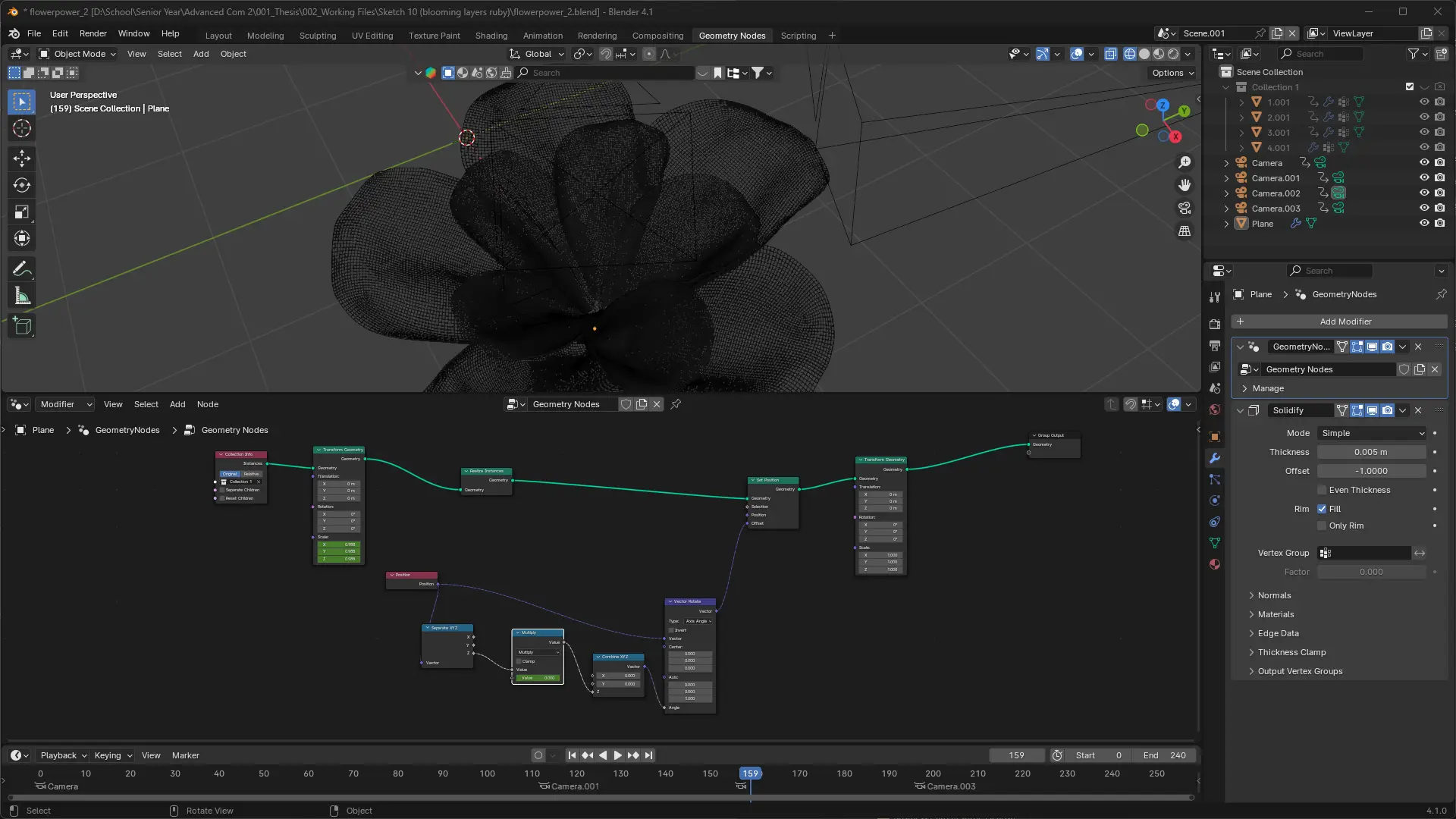Screen dimensions: 1456x819
Task: Uncheck the Rim Fill checkbox
Action: 1322,509
